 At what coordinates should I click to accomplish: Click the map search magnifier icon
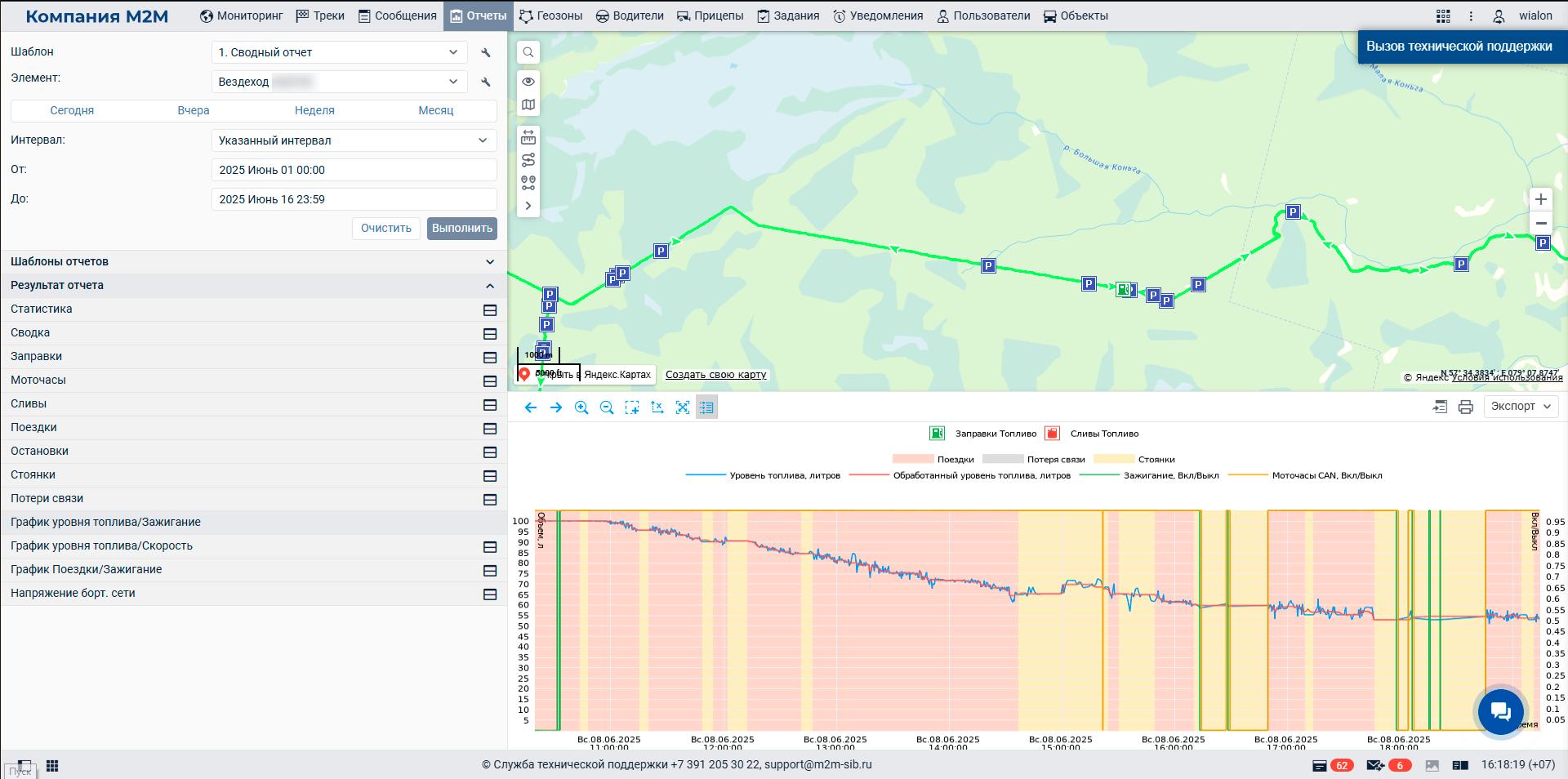(528, 52)
